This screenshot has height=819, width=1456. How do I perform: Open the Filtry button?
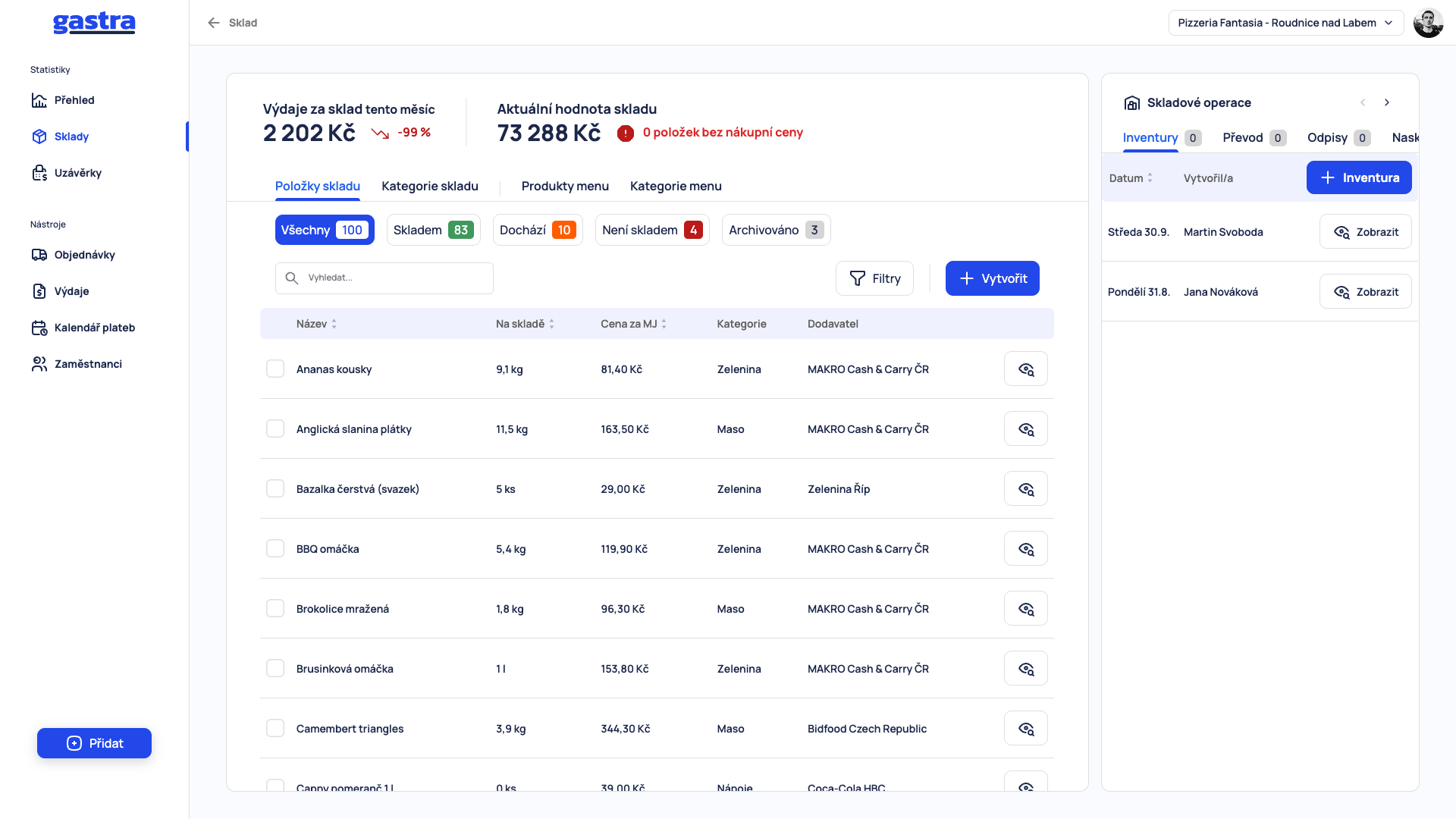(x=874, y=279)
